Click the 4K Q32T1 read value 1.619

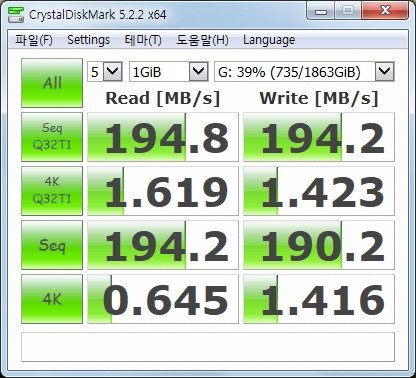click(x=163, y=191)
